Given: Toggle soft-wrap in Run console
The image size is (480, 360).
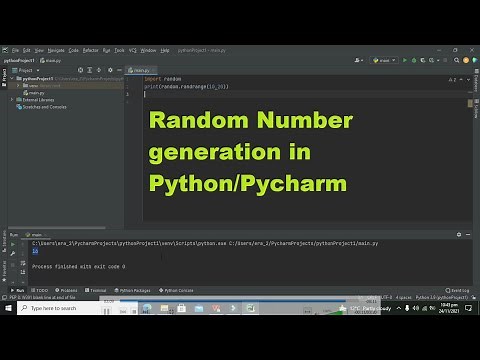Looking at the screenshot, I should pos(23,263).
